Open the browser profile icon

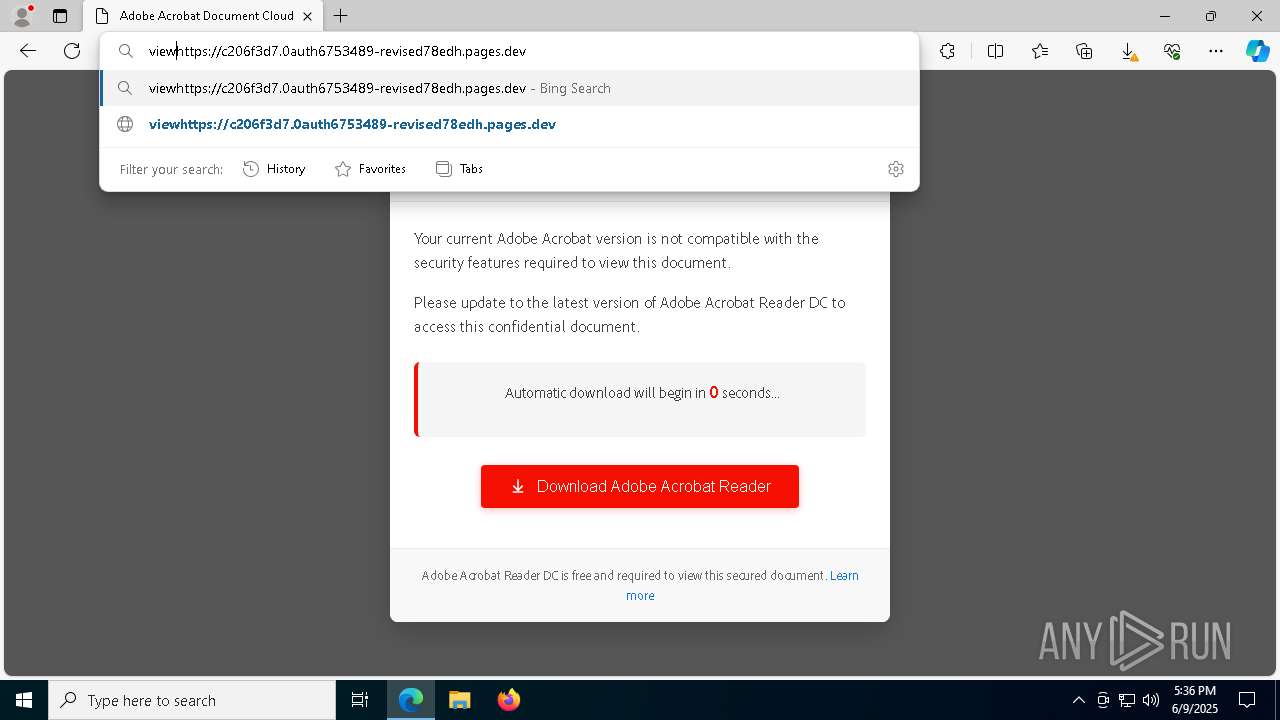pos(22,16)
